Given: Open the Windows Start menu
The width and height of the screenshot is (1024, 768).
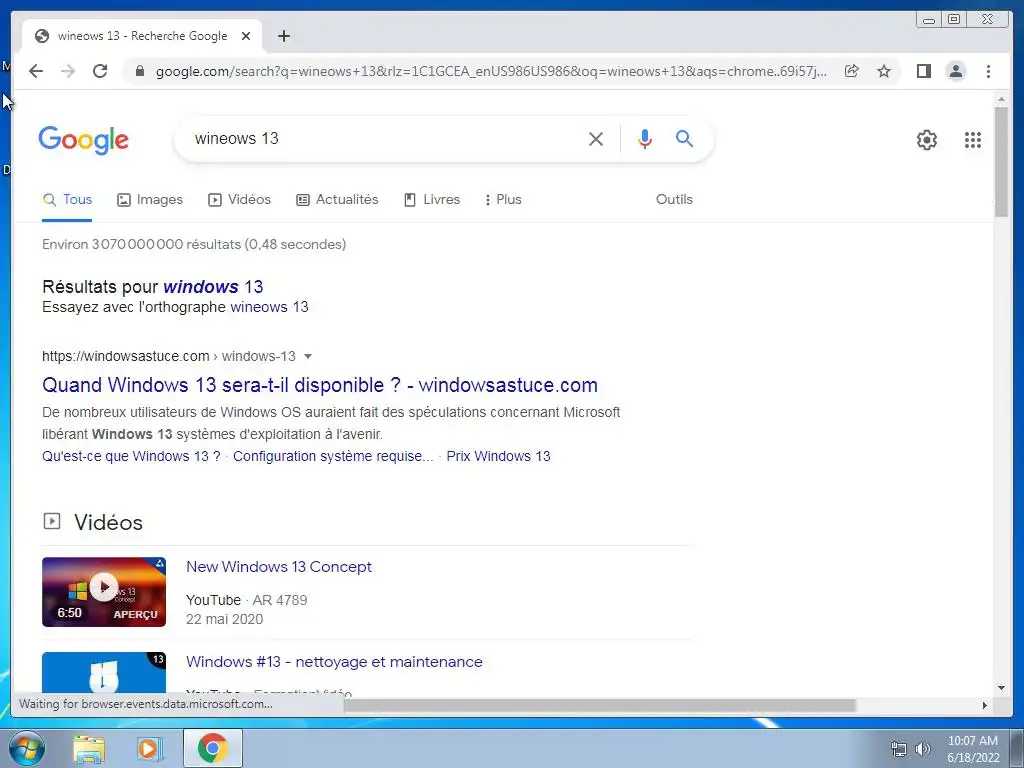Looking at the screenshot, I should (27, 748).
